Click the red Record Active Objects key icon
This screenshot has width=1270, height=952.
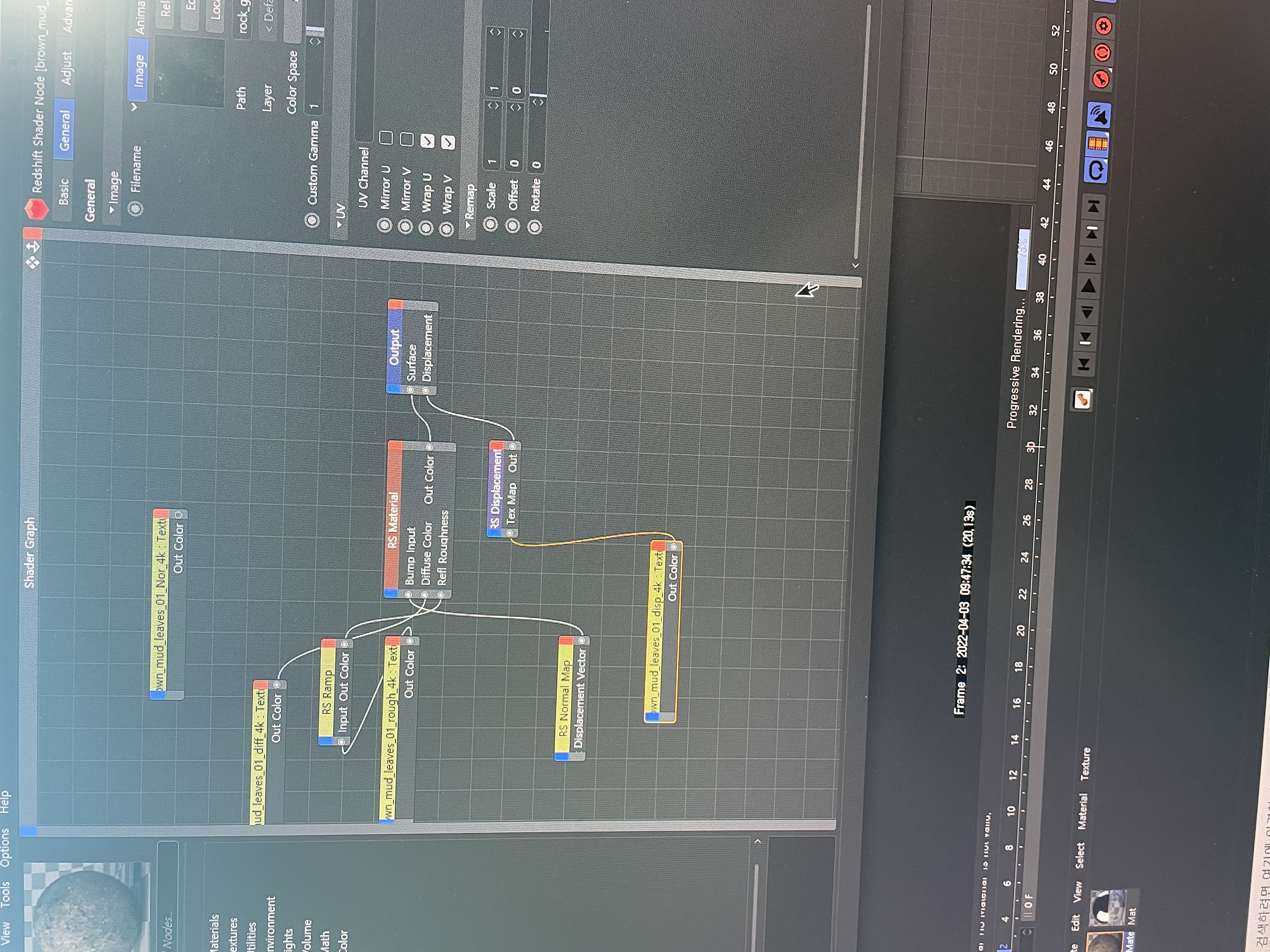click(1101, 79)
